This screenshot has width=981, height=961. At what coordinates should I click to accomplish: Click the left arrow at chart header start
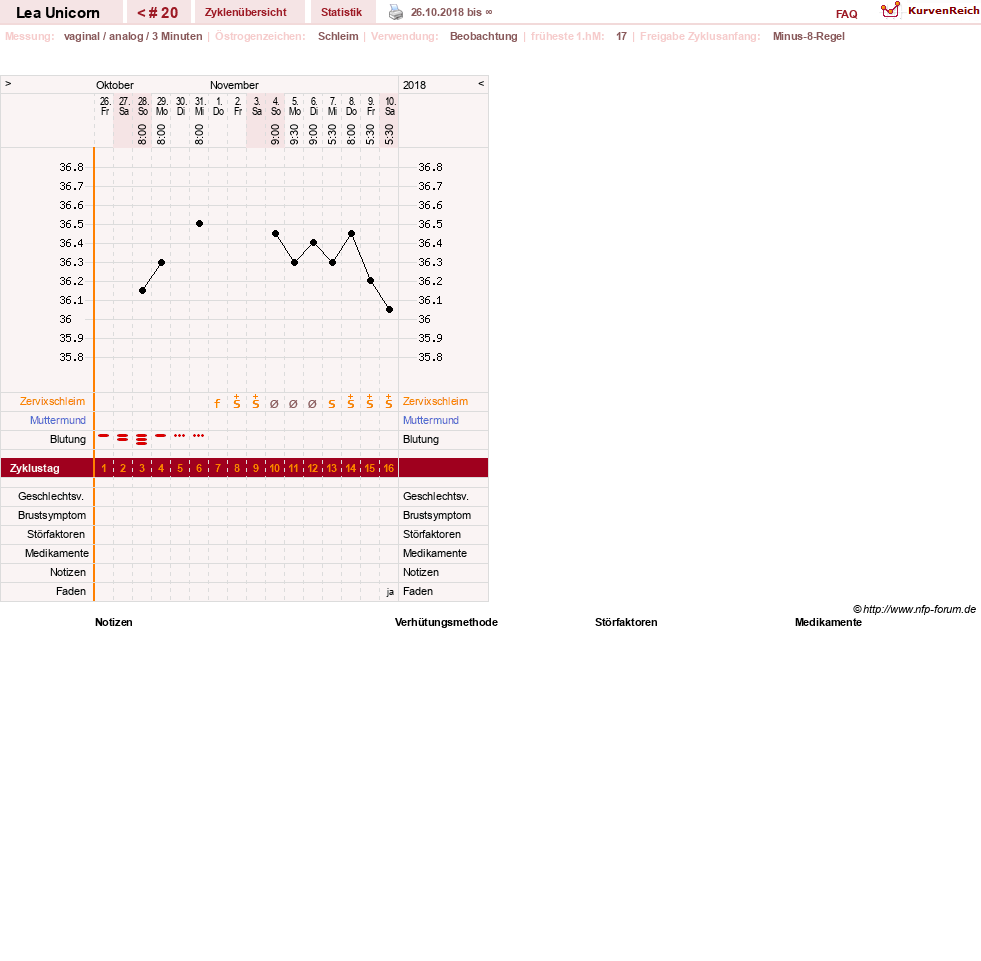[x=8, y=84]
